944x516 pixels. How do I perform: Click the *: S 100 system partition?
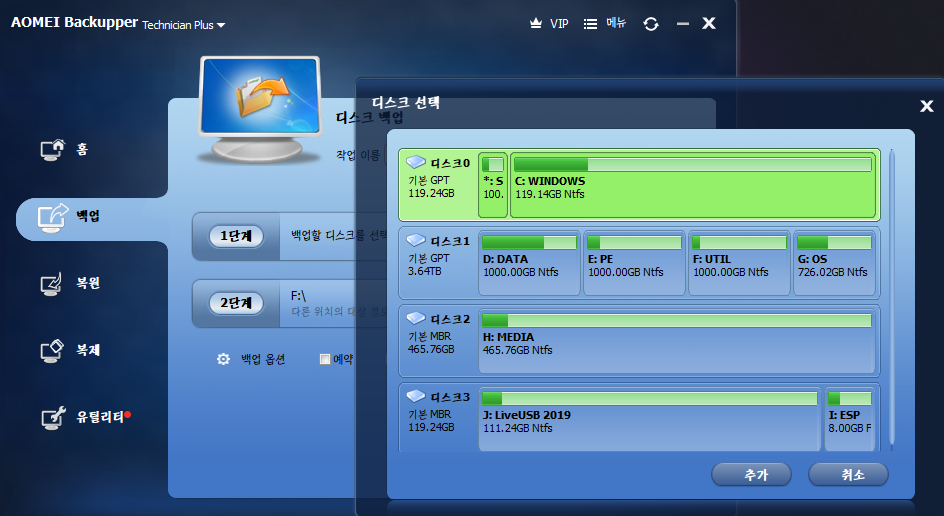click(x=493, y=185)
